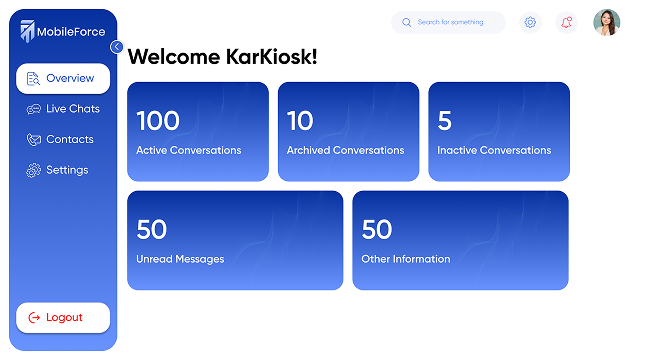Click the Live Chats speech bubble icon

point(33,109)
